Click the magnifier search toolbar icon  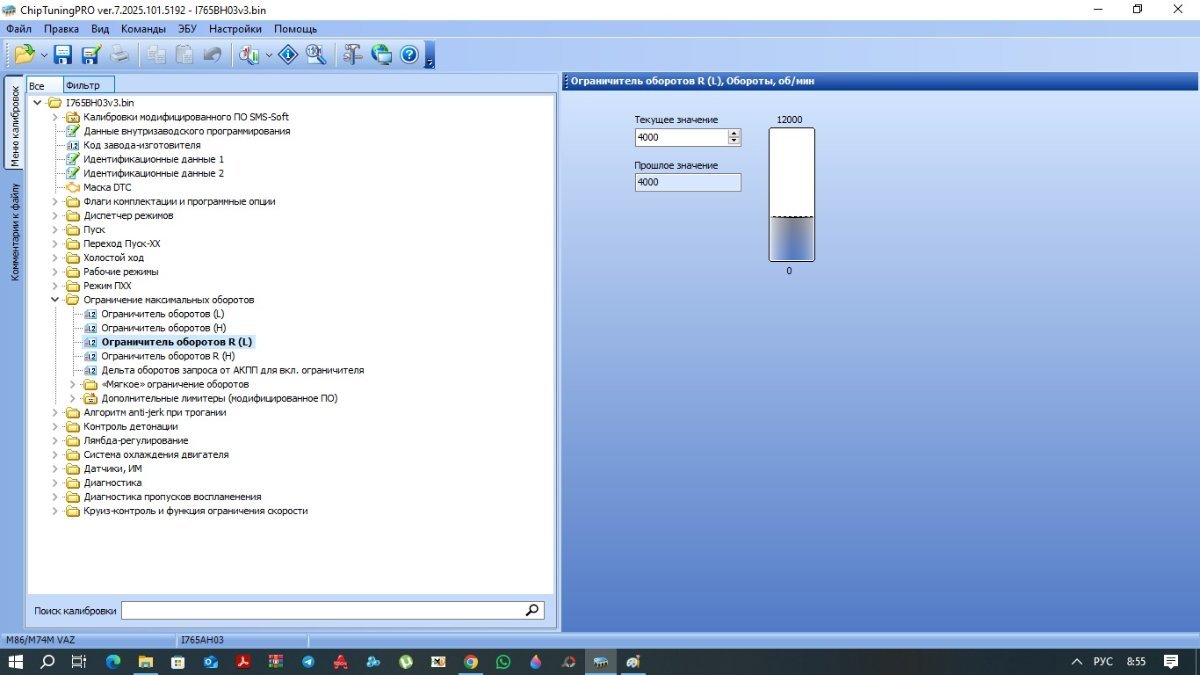coord(316,54)
